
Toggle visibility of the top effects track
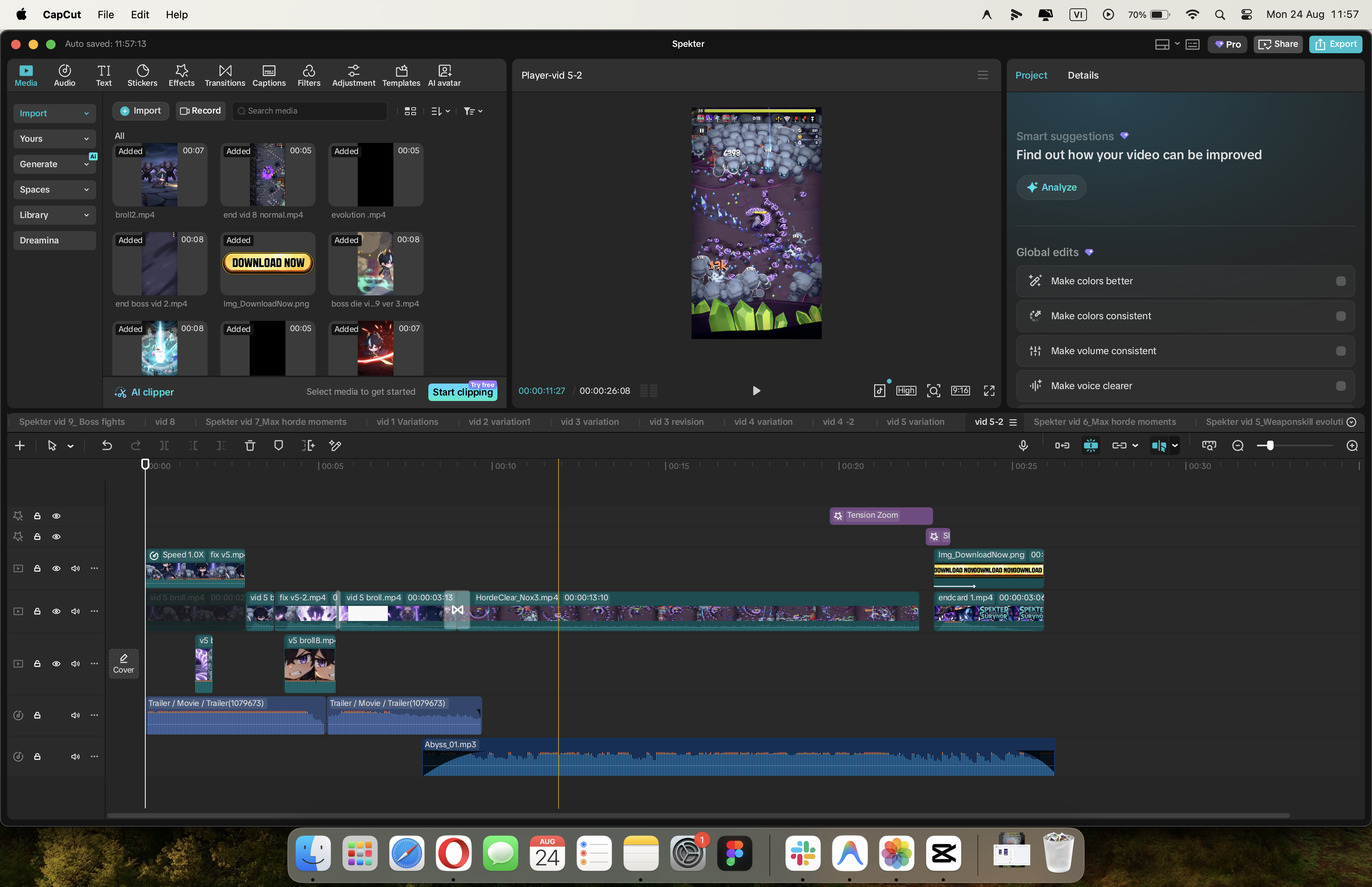pyautogui.click(x=56, y=516)
